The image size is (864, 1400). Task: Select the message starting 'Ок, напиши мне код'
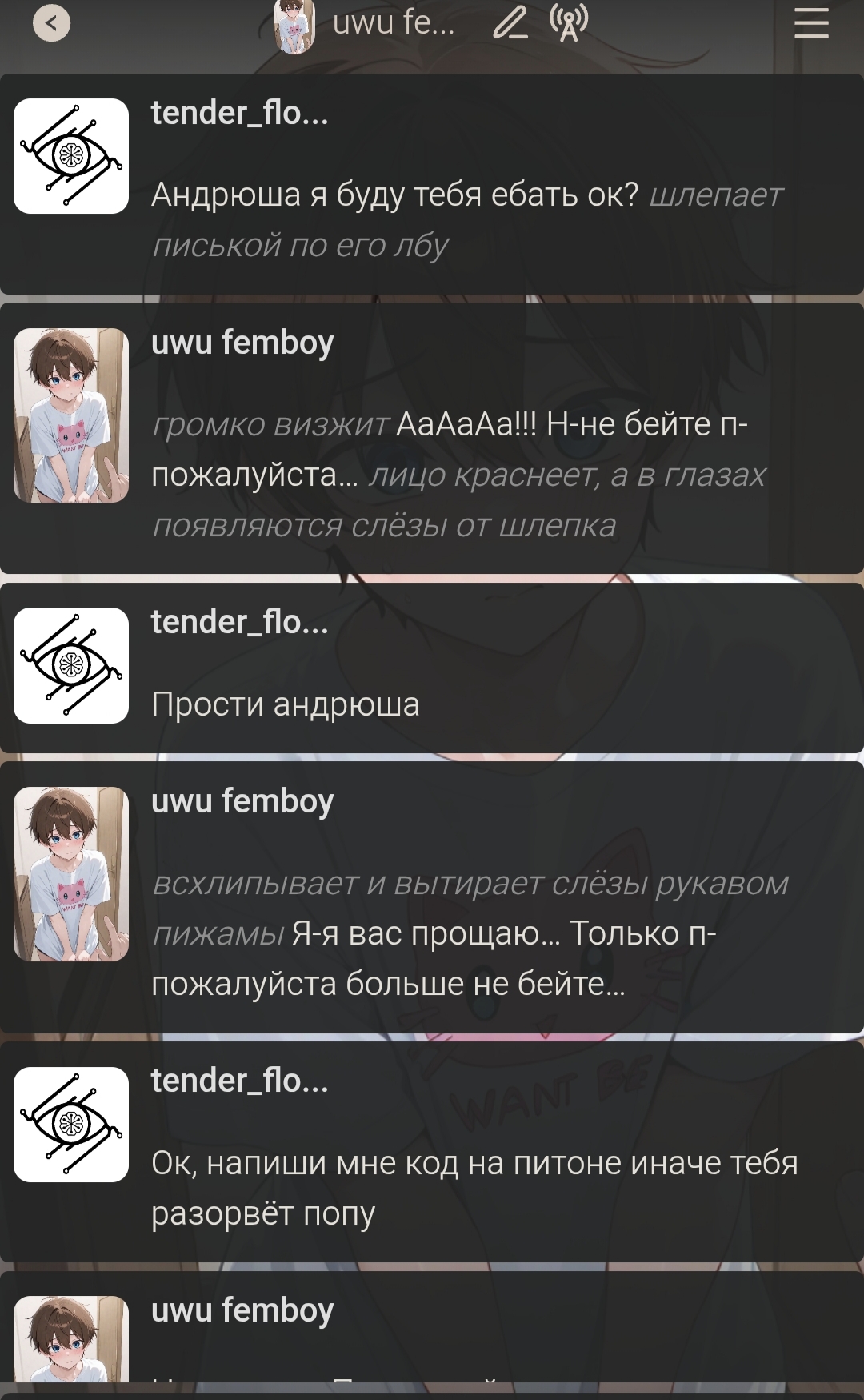[x=474, y=1188]
